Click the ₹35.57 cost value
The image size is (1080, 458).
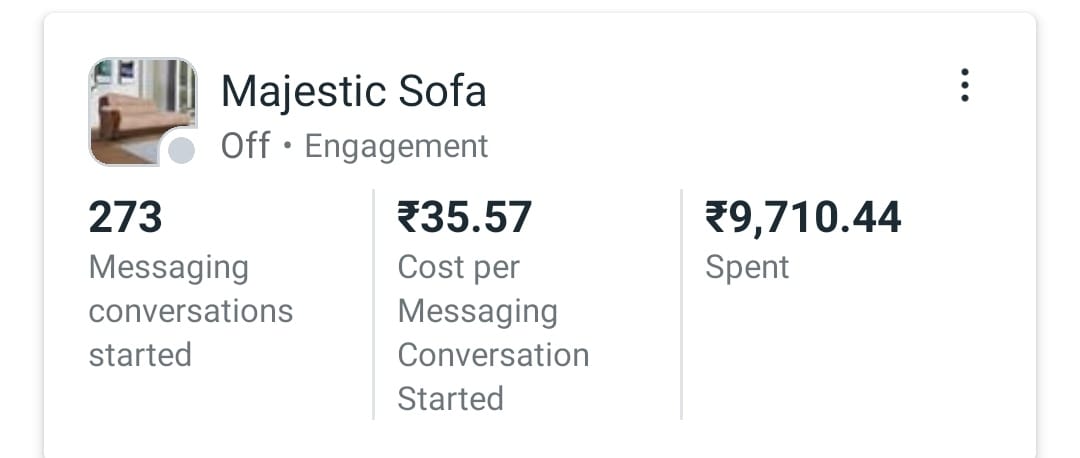coord(465,217)
